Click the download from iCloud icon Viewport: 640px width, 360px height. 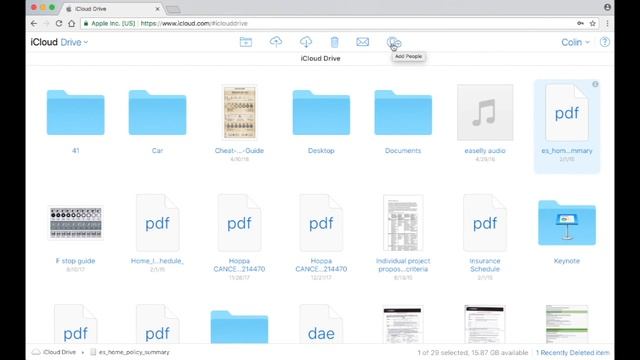306,42
